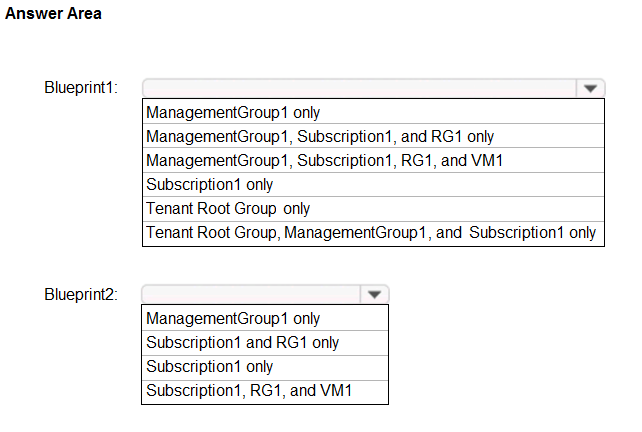Choose 'ManagementGroup1, Subscription1, and RG1 only' for Blueprint1
The width and height of the screenshot is (642, 432).
pyautogui.click(x=320, y=136)
